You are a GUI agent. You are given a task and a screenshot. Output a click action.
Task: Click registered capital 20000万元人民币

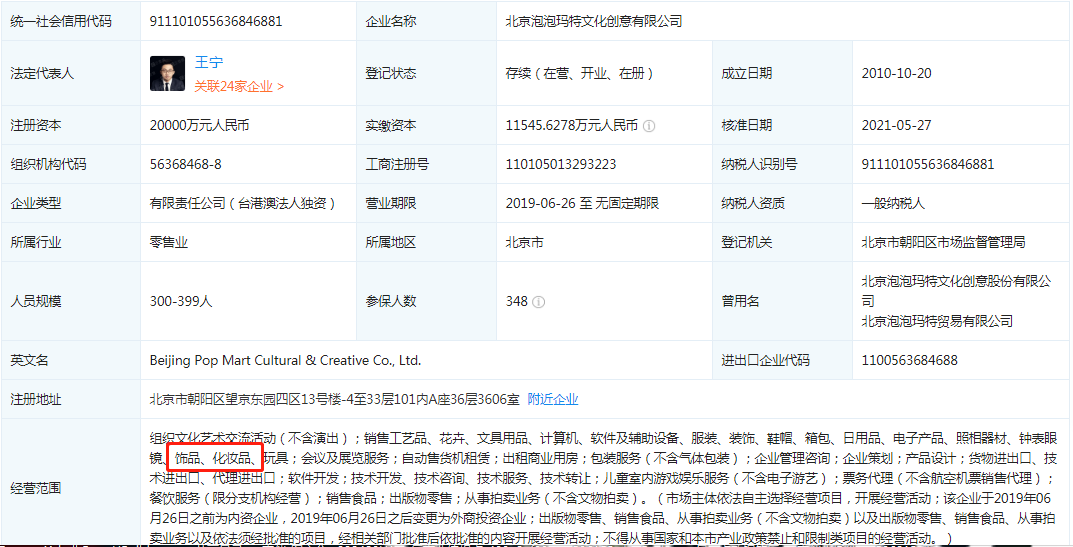[200, 125]
